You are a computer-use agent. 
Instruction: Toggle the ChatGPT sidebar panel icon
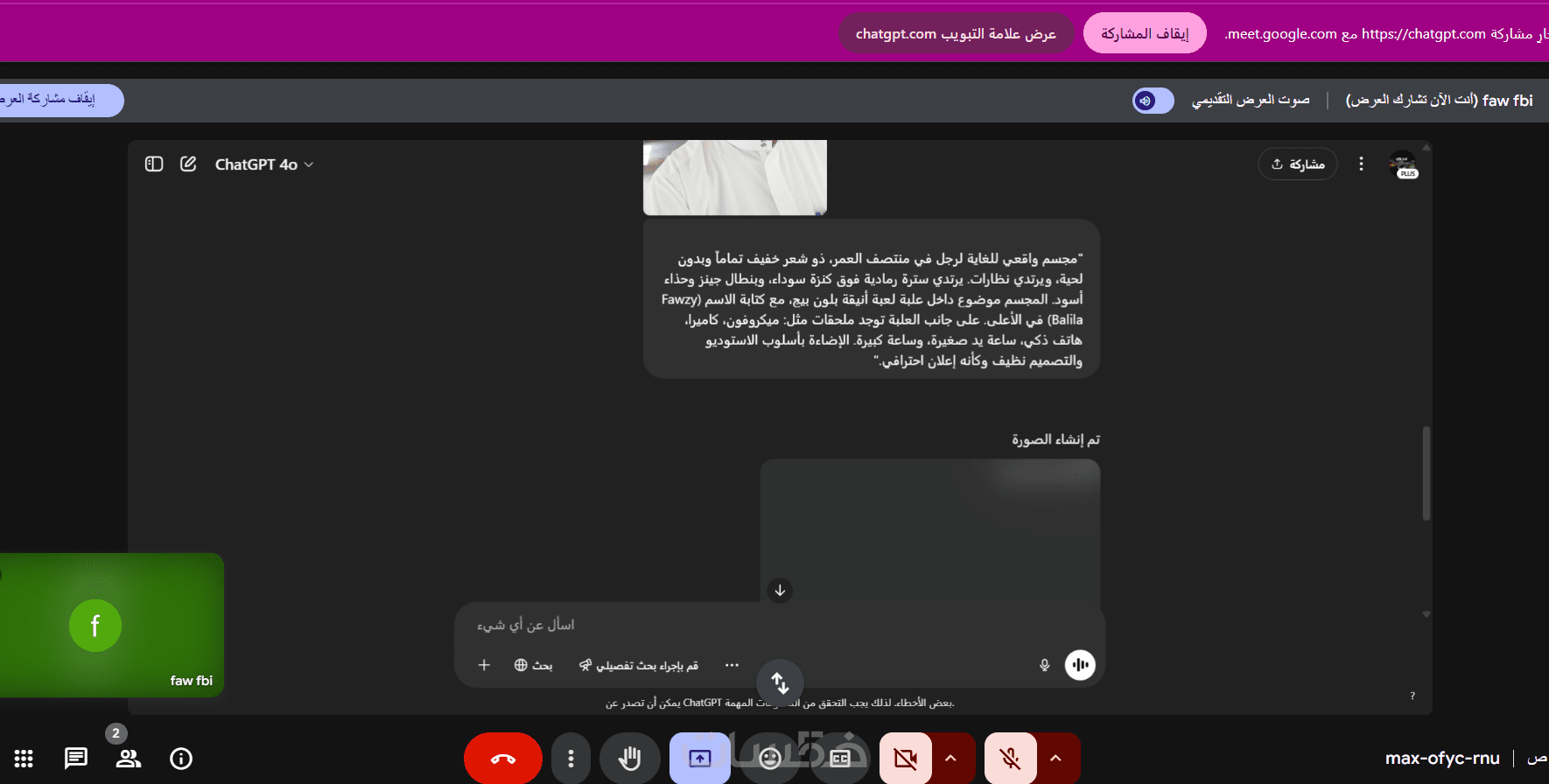tap(154, 164)
